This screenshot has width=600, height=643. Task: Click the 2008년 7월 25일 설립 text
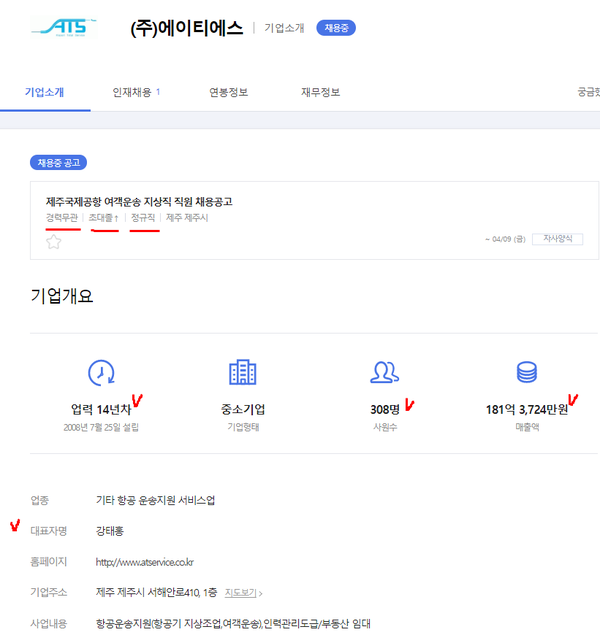click(x=101, y=427)
